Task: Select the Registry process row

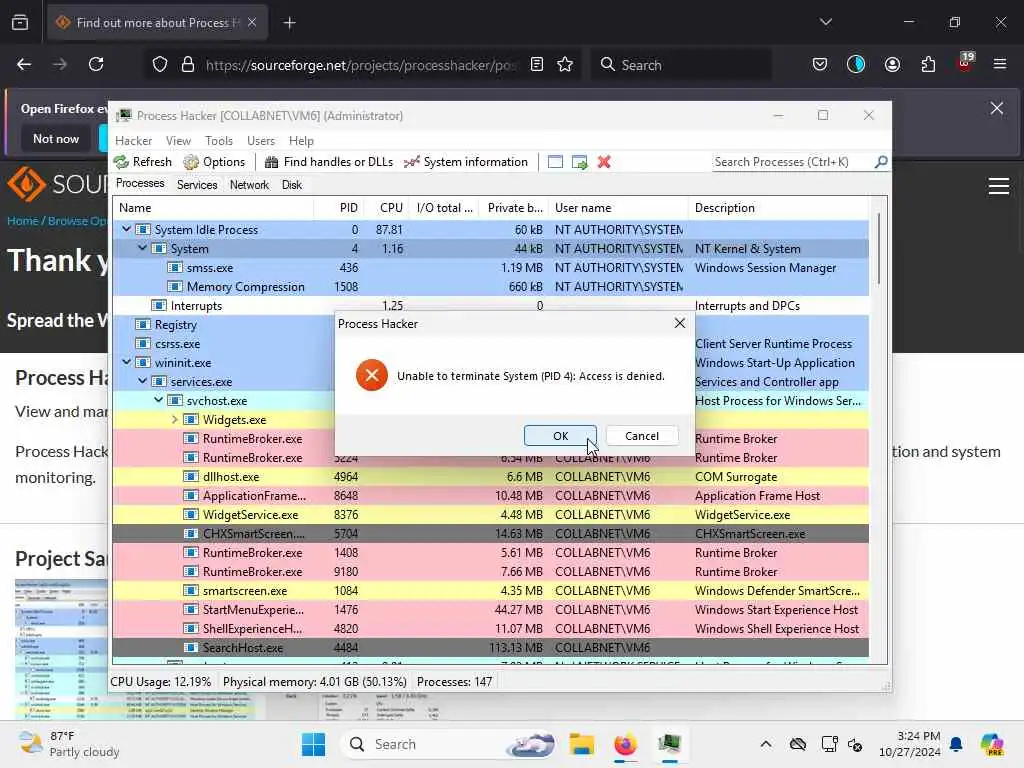Action: tap(490, 325)
